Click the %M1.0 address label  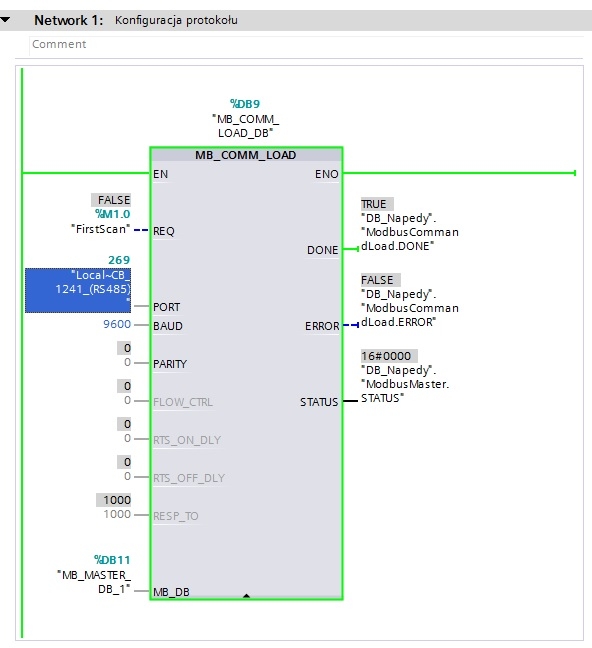point(112,214)
